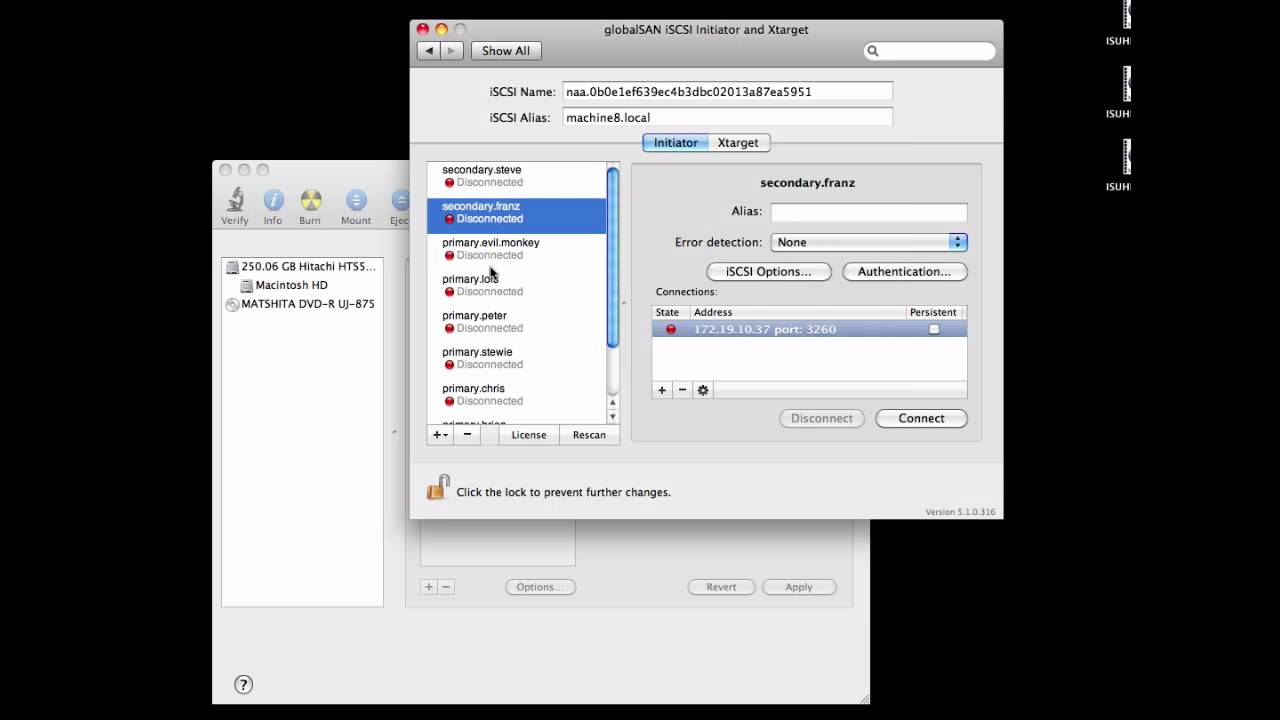Viewport: 1280px width, 720px height.
Task: Click the target list scroll up arrow
Action: pyautogui.click(x=613, y=402)
